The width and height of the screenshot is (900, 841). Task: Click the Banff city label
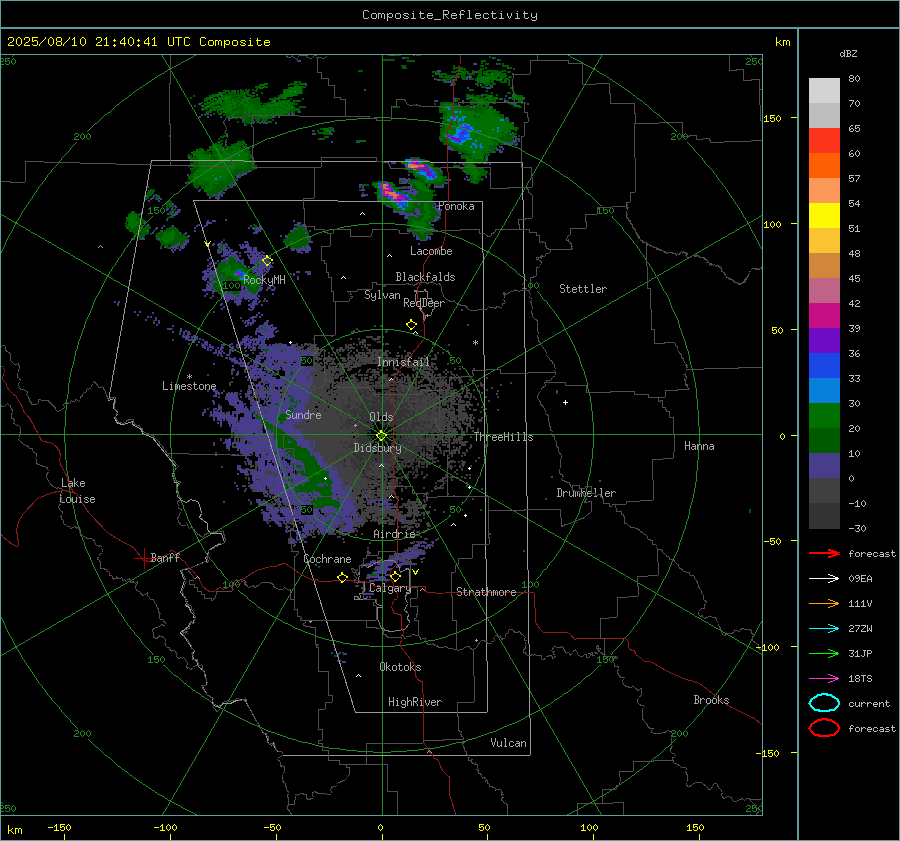pyautogui.click(x=165, y=558)
